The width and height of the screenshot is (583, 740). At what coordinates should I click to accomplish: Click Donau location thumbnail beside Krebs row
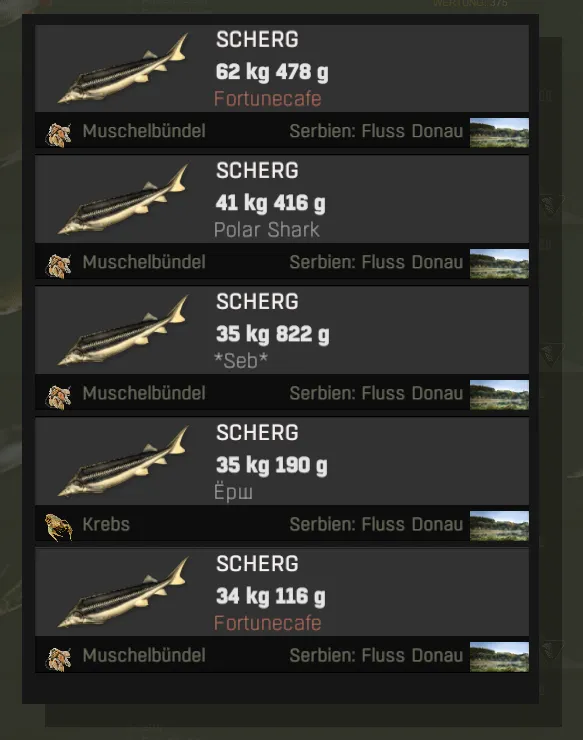(499, 526)
